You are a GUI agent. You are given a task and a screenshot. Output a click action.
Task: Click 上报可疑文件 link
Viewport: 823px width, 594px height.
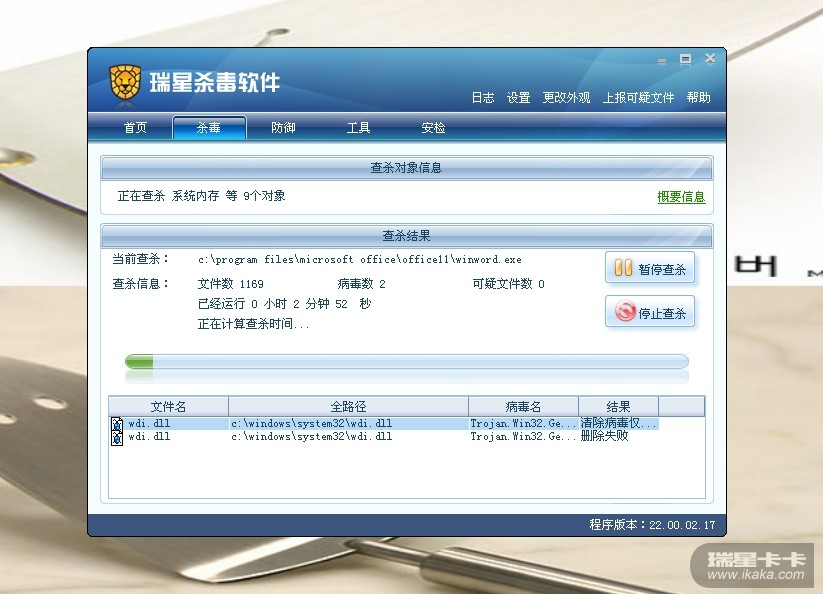pos(638,98)
